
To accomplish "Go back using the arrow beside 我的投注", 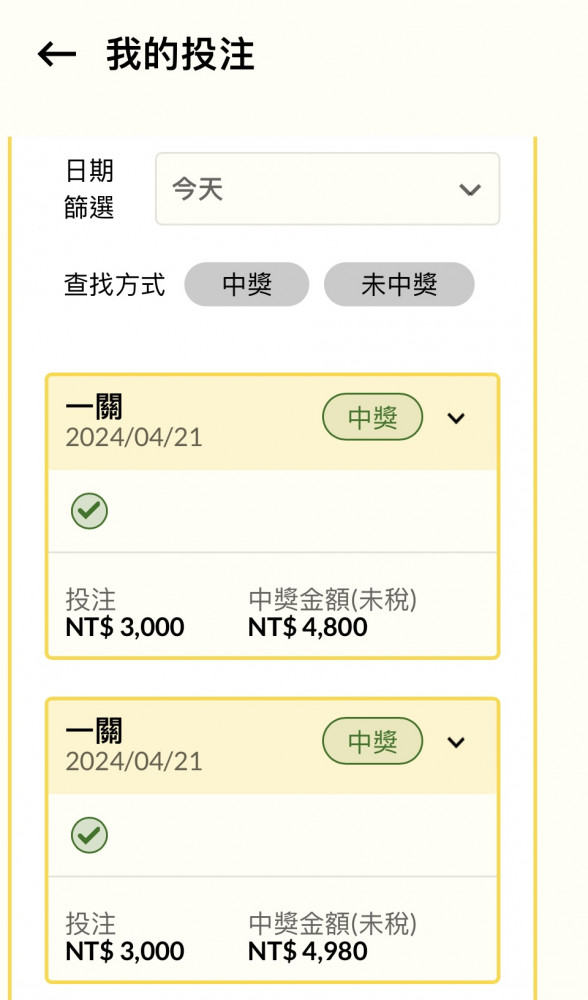I will (57, 54).
